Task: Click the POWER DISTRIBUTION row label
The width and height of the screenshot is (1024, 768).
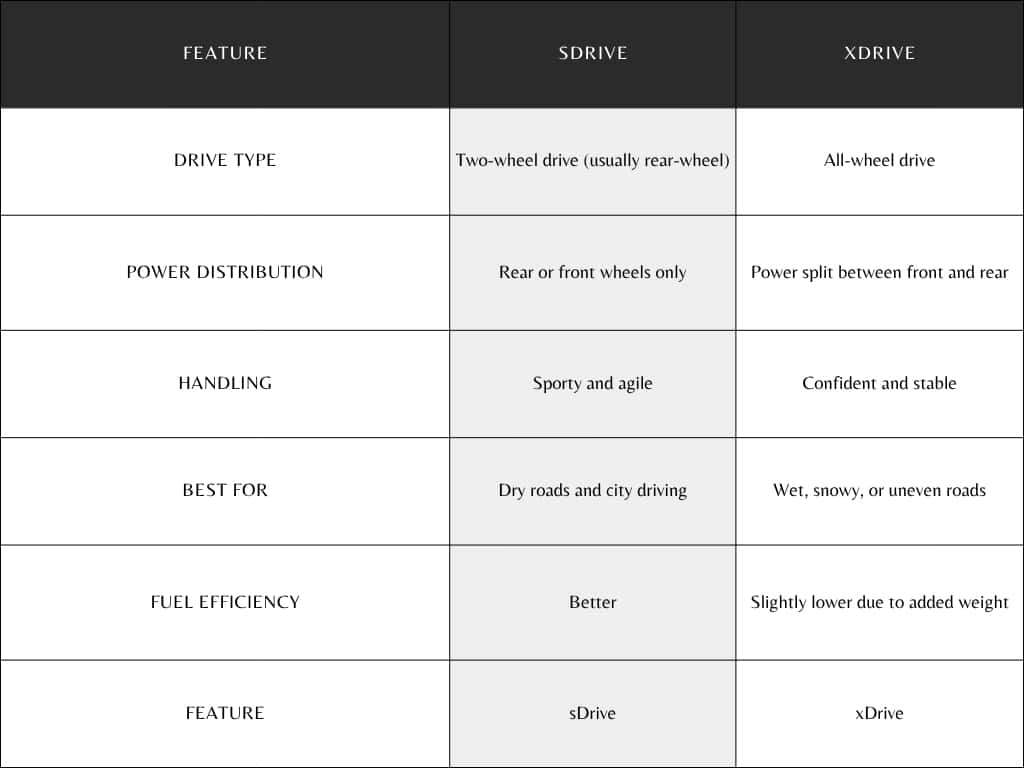Action: (225, 272)
